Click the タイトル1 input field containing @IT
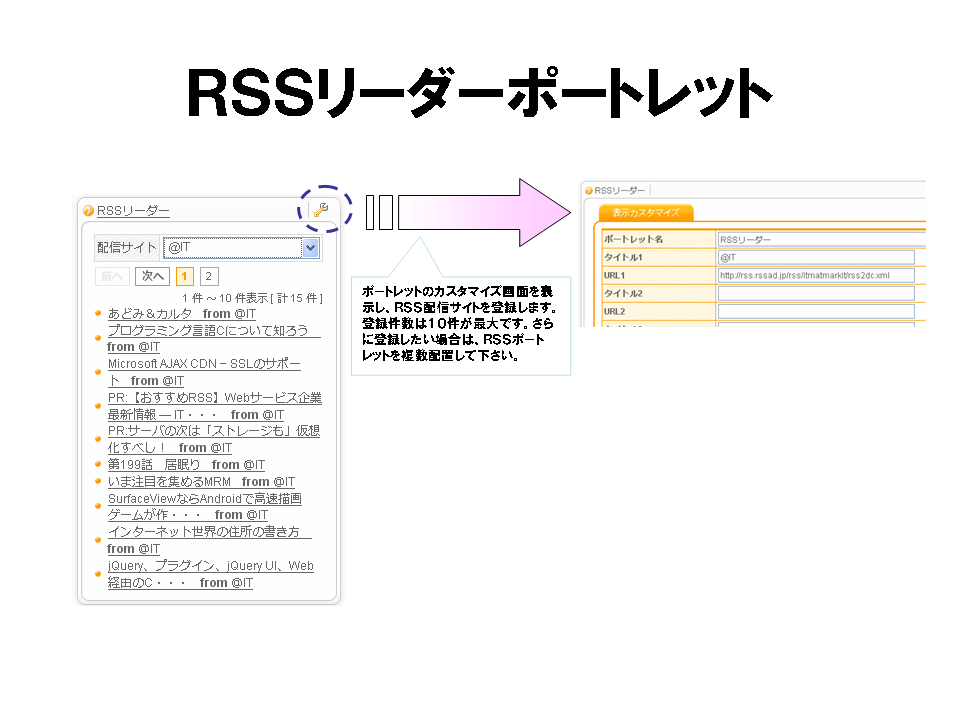This screenshot has height=720, width=960. (x=816, y=258)
